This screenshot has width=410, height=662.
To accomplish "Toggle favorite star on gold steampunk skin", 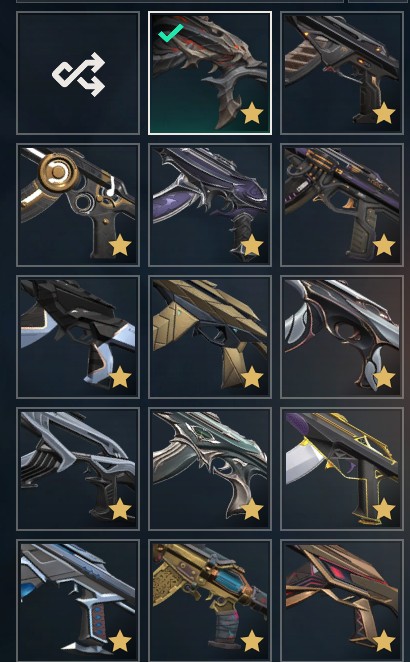I will click(x=252, y=641).
